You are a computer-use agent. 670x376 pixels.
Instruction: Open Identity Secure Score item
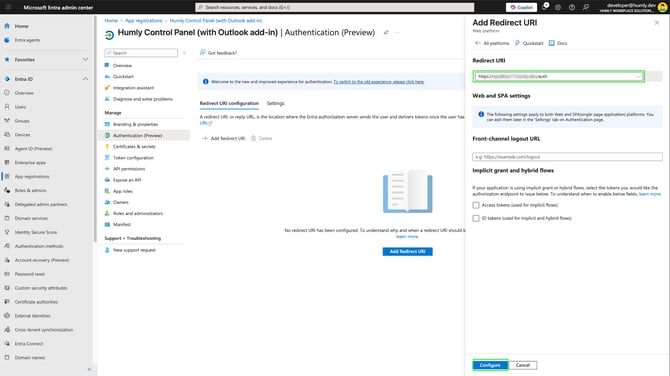(x=35, y=232)
